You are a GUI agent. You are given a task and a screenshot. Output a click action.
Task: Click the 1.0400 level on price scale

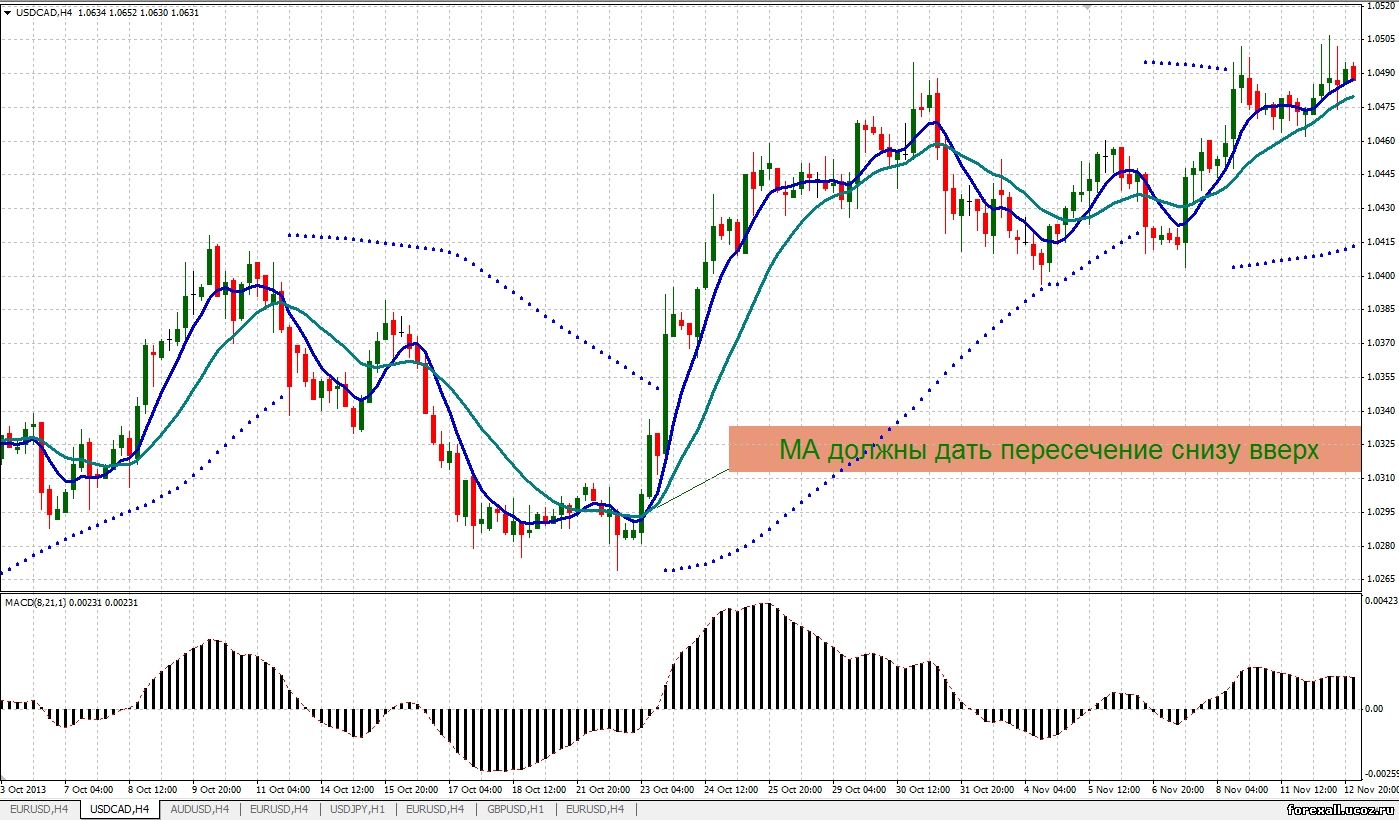tap(1381, 276)
